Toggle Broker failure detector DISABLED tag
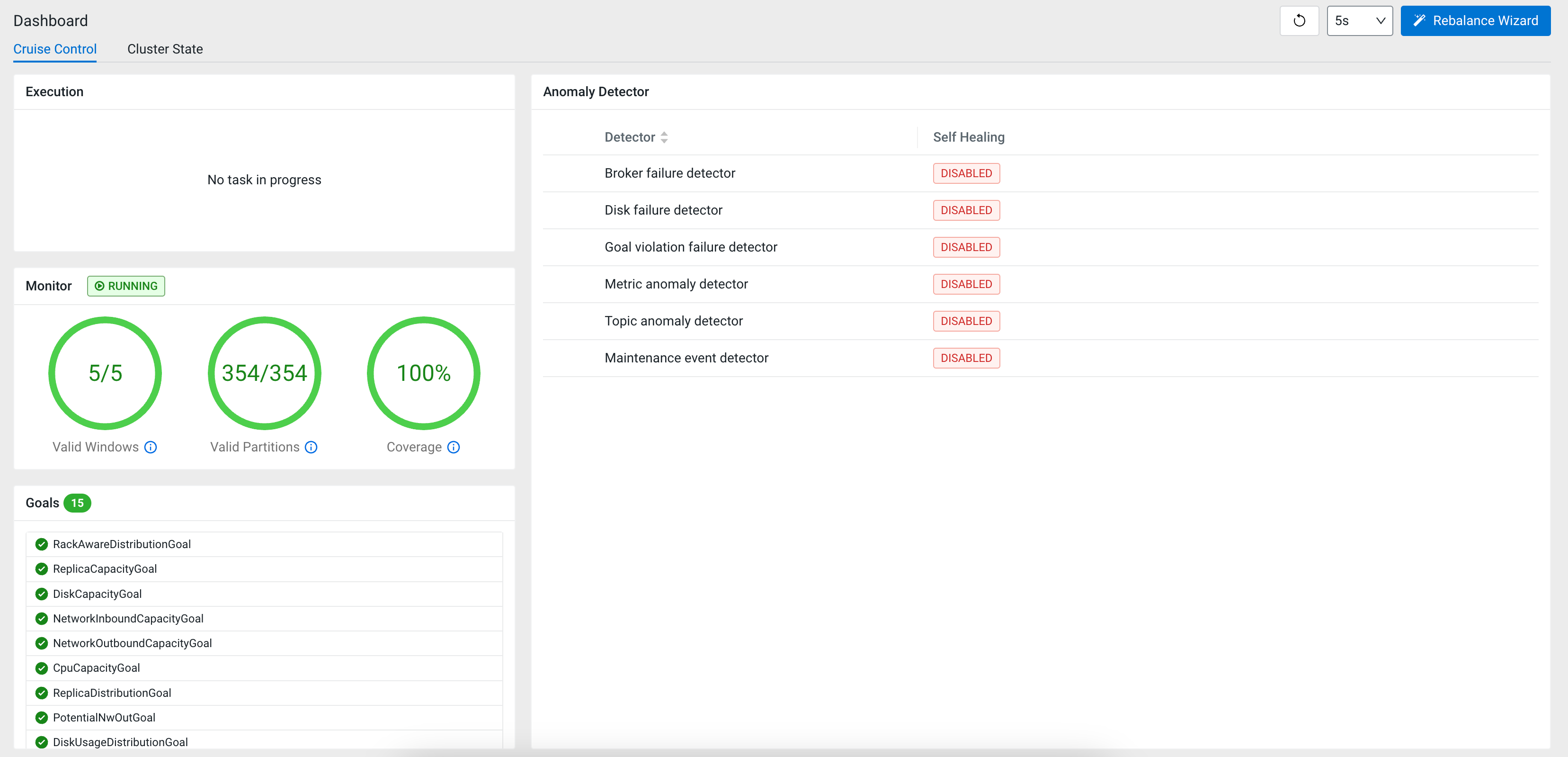Image resolution: width=1568 pixels, height=757 pixels. pos(966,173)
